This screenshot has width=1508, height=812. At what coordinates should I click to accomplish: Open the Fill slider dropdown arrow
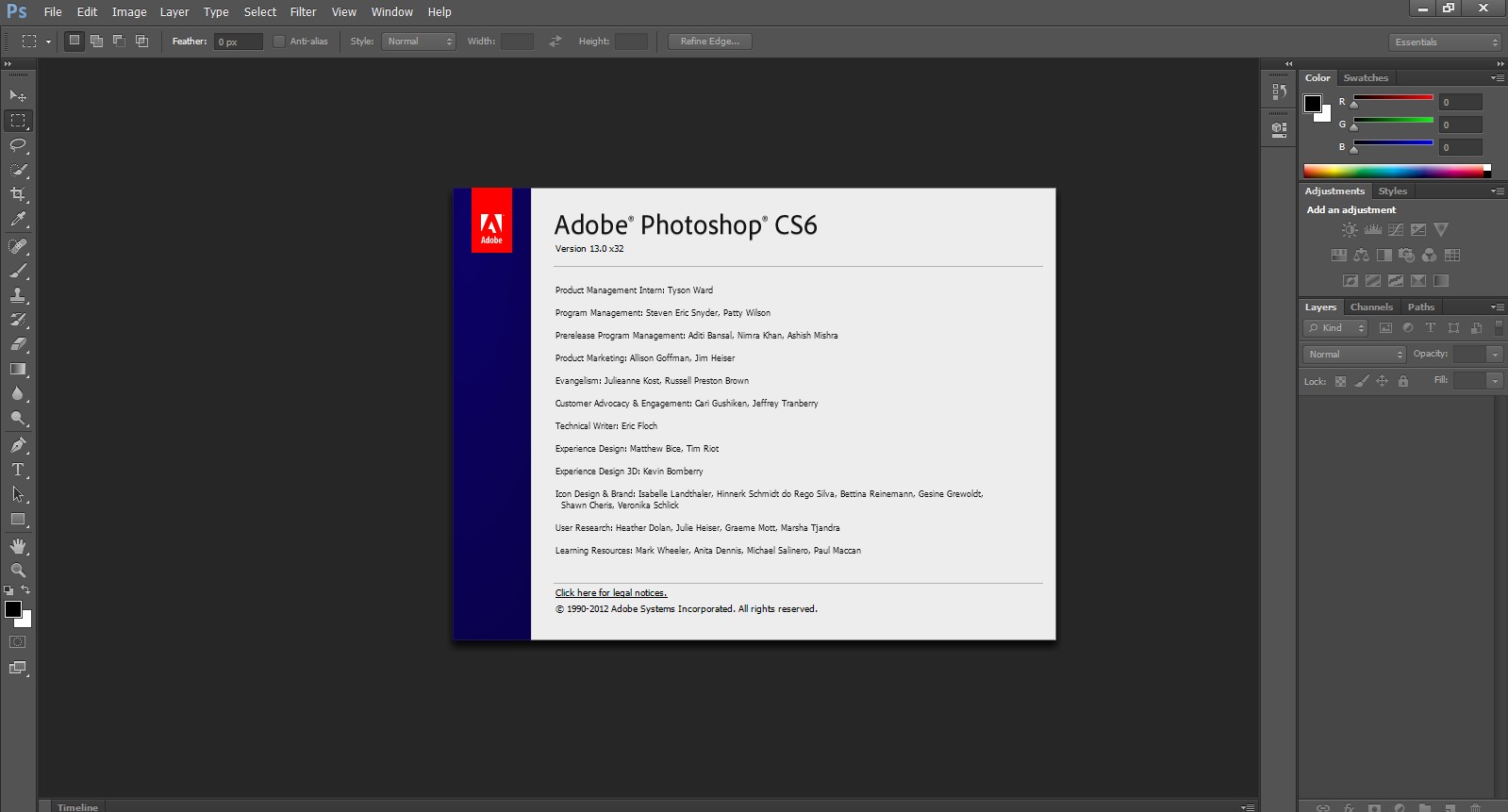point(1495,381)
